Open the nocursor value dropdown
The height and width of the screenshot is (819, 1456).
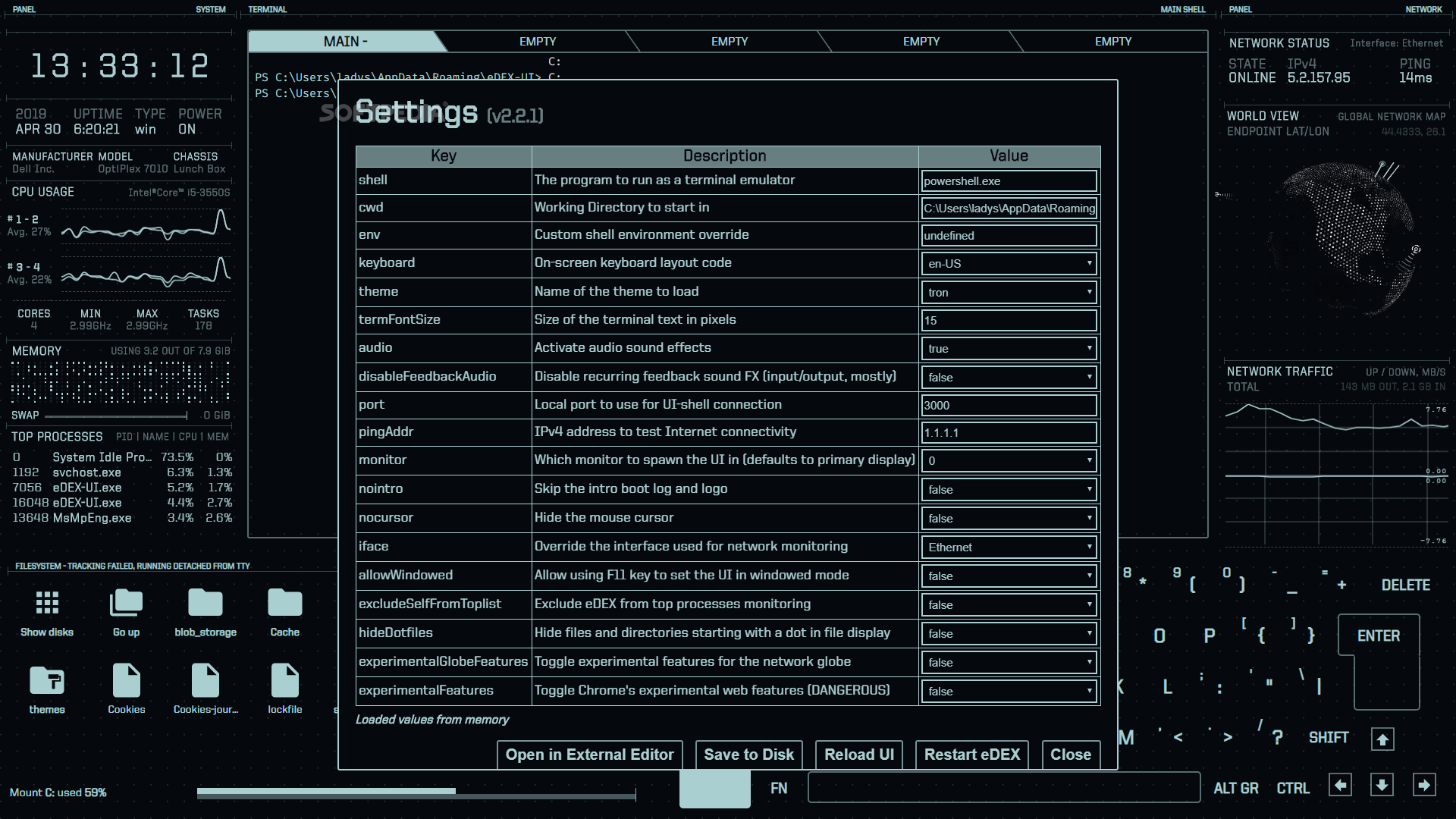click(1009, 519)
